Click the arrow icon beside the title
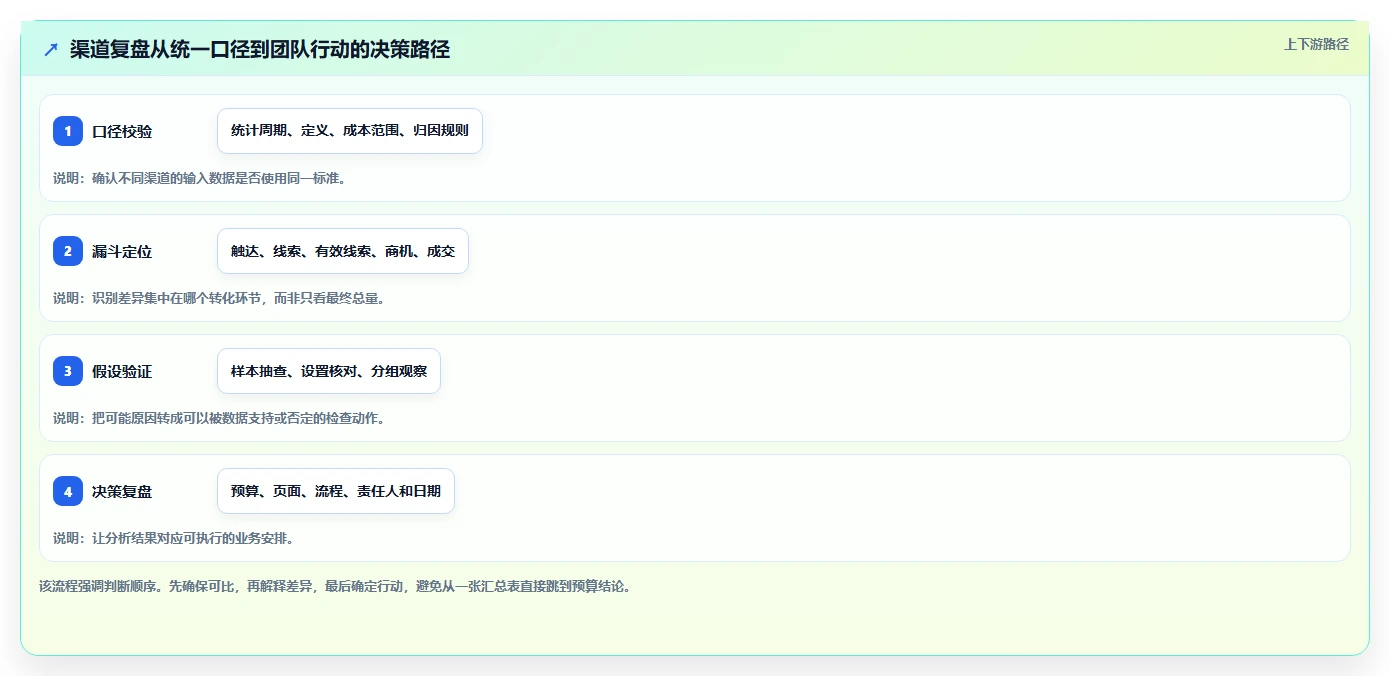1390x676 pixels. [51, 50]
